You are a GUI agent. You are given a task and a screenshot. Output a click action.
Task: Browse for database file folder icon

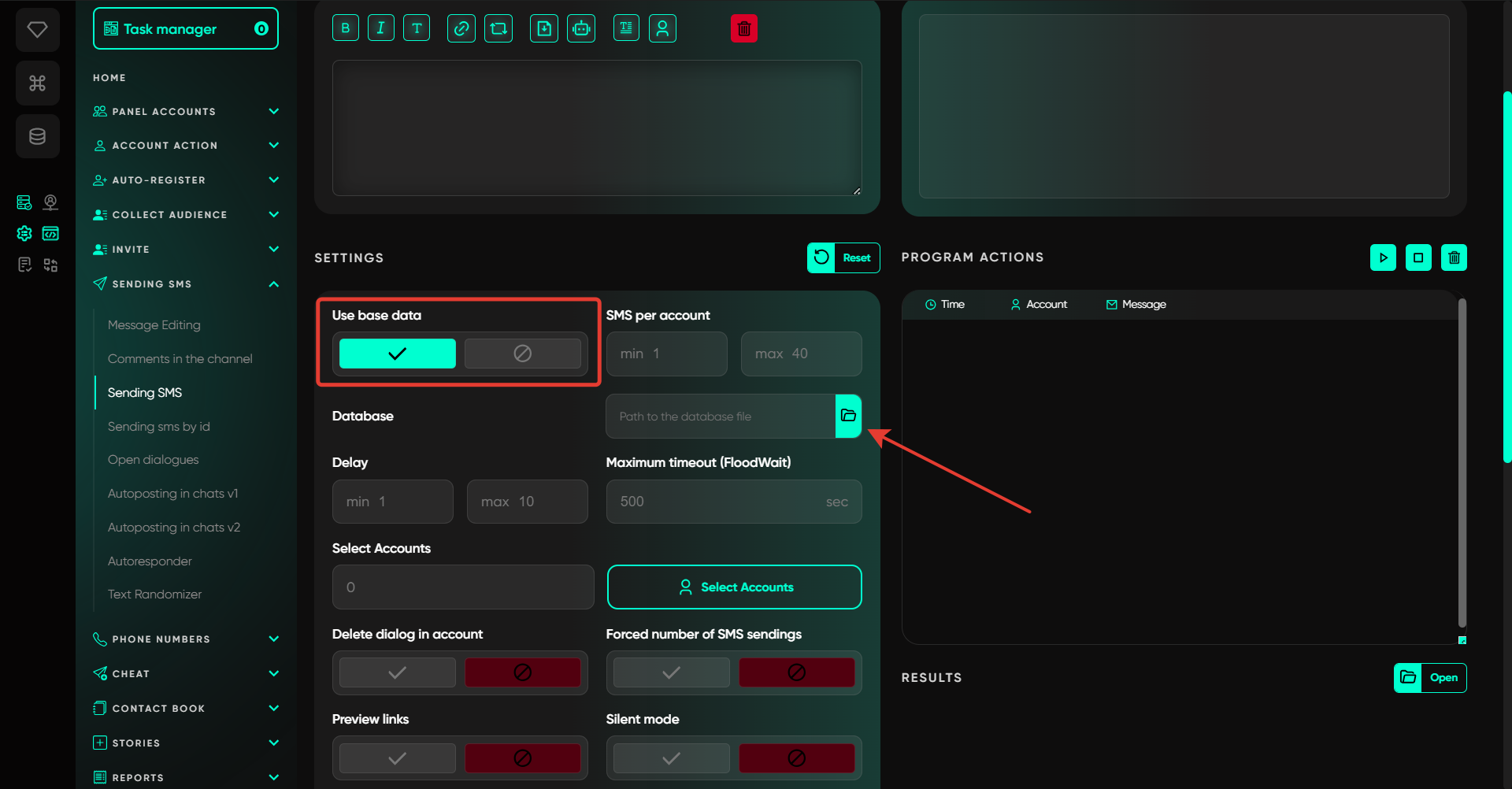coord(848,416)
